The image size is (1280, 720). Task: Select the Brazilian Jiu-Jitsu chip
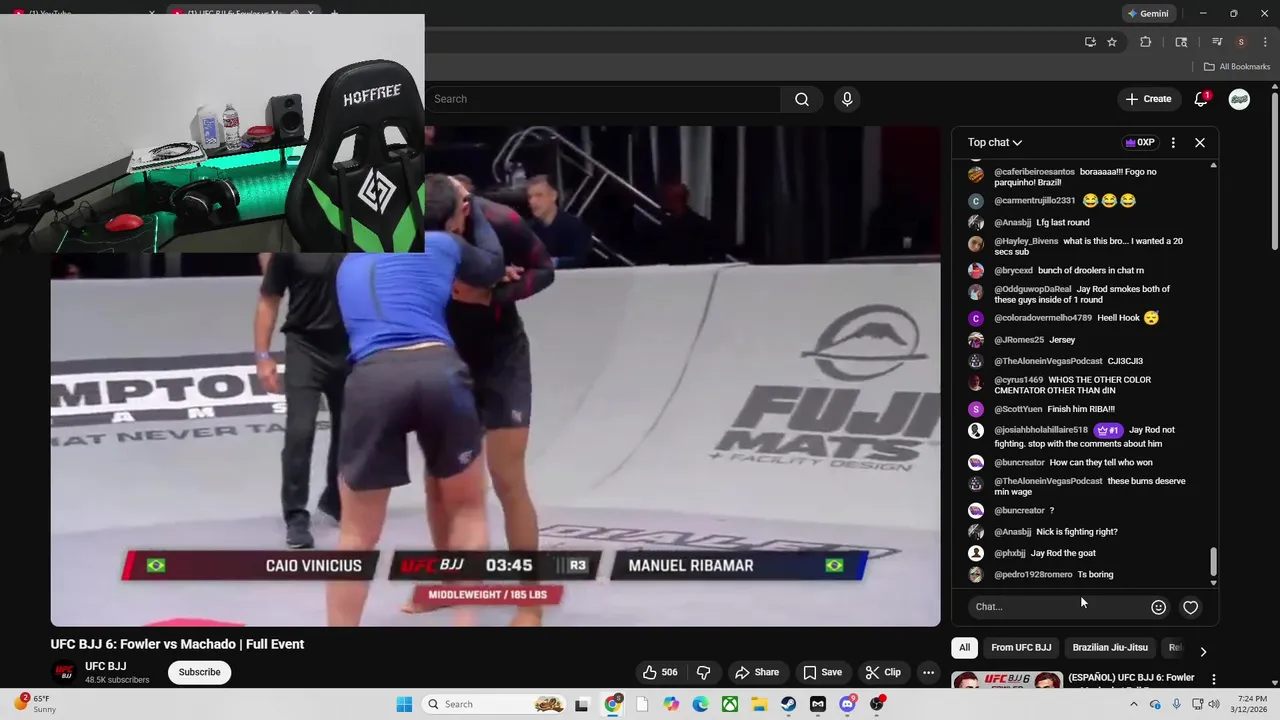pos(1110,648)
